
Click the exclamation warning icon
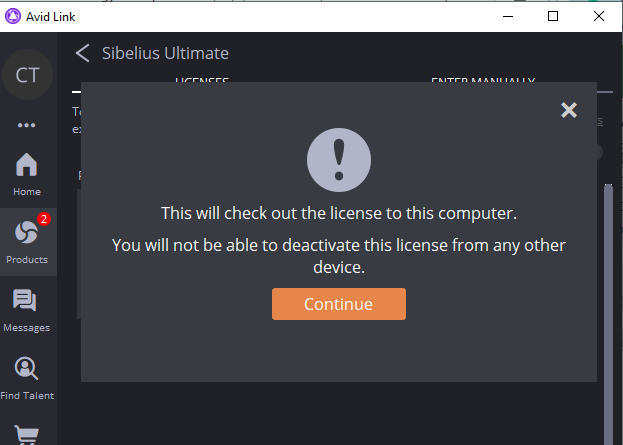[x=338, y=160]
